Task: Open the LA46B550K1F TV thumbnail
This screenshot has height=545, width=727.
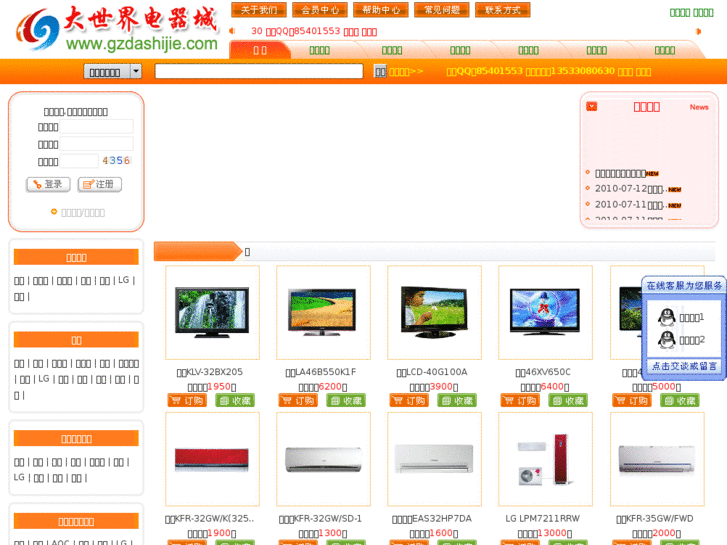Action: [323, 312]
